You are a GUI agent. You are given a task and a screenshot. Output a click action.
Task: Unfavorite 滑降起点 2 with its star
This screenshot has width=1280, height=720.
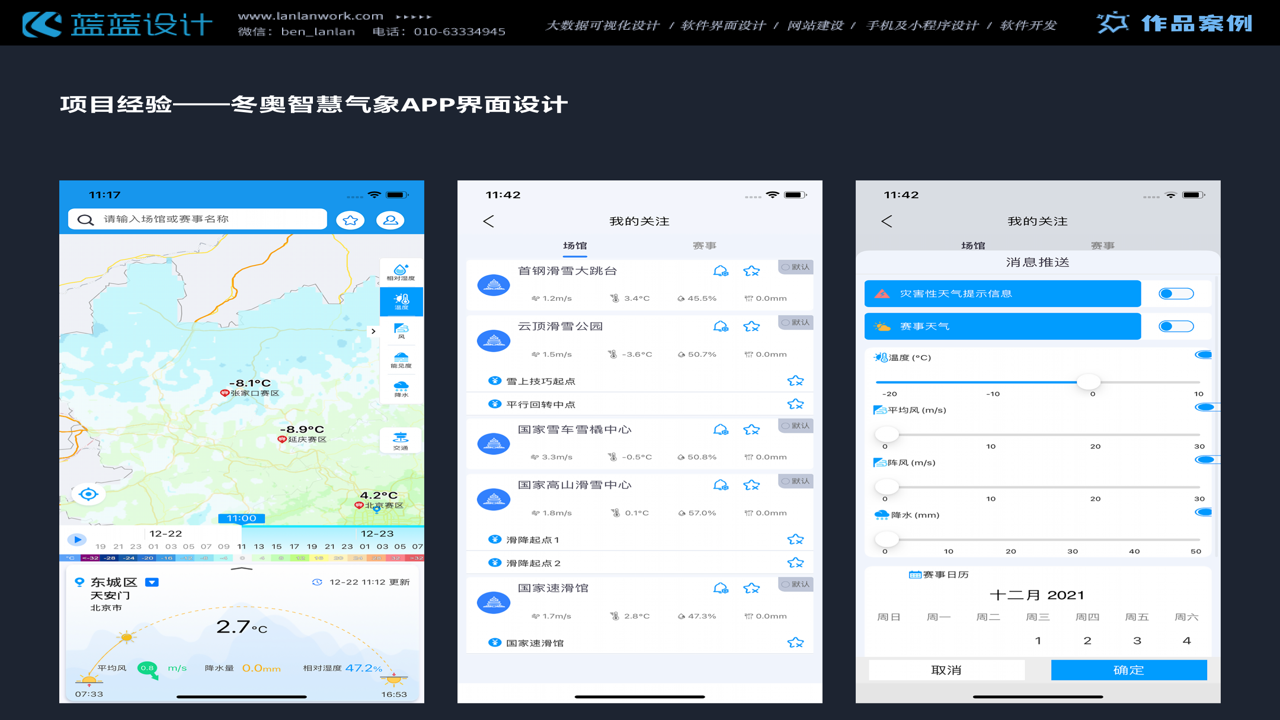pos(795,563)
